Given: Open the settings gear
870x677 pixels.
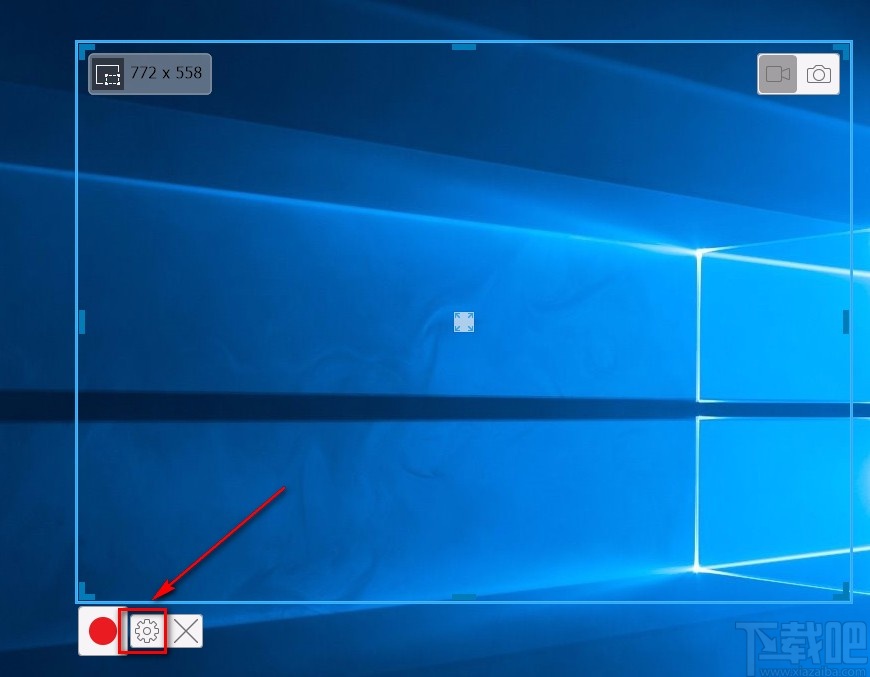Looking at the screenshot, I should point(146,631).
